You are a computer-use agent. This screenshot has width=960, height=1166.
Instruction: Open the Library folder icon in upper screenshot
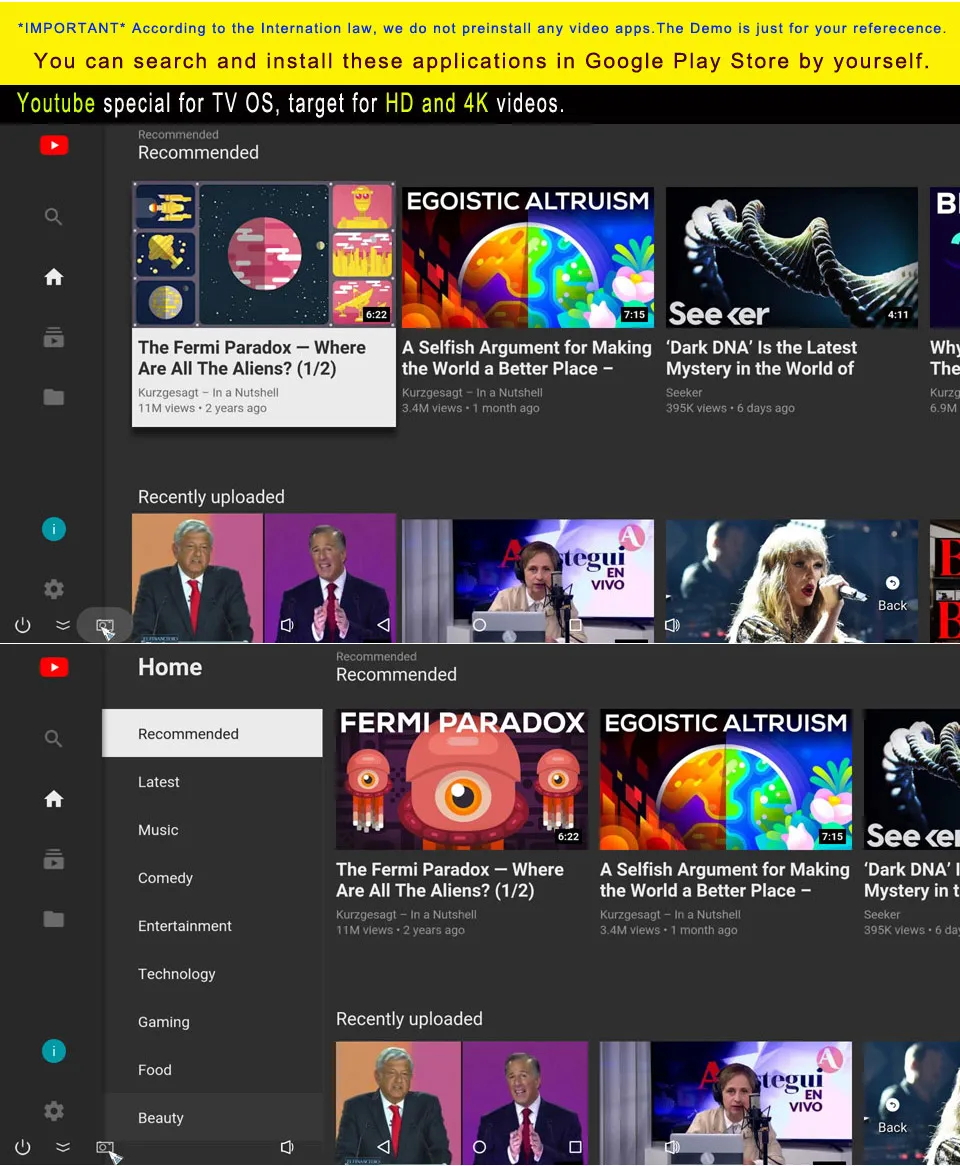click(x=54, y=397)
